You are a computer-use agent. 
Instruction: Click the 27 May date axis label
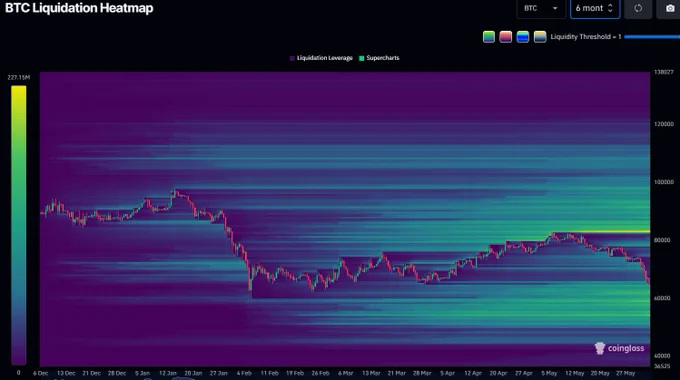[625, 373]
